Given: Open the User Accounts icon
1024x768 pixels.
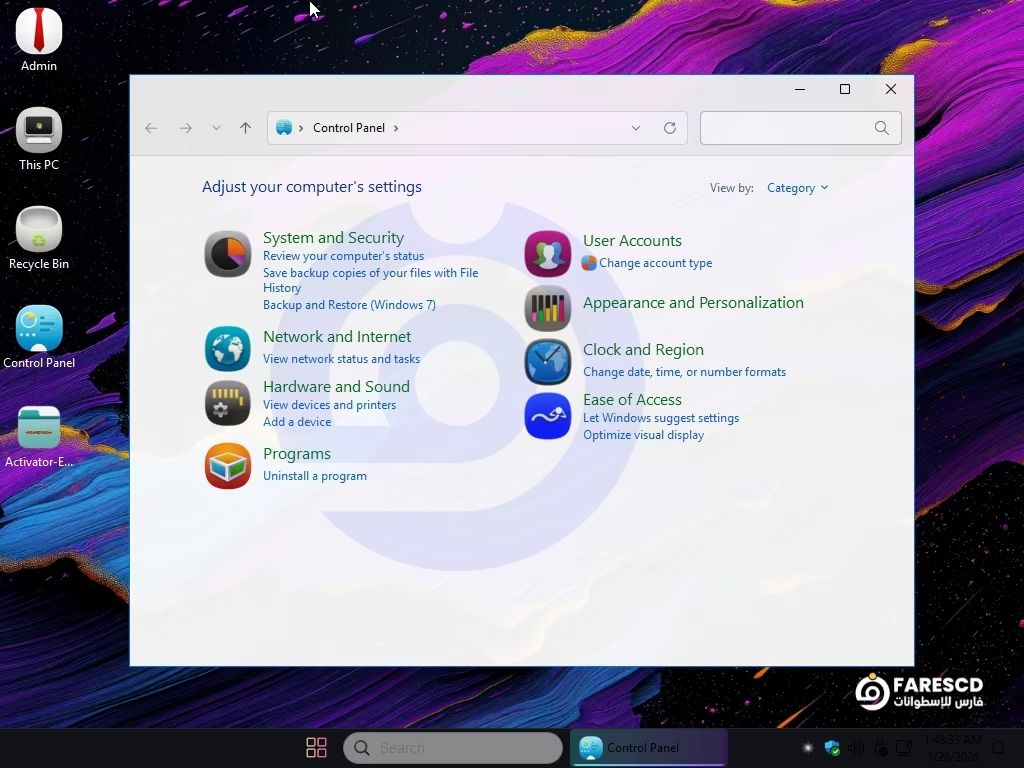Looking at the screenshot, I should pos(547,253).
